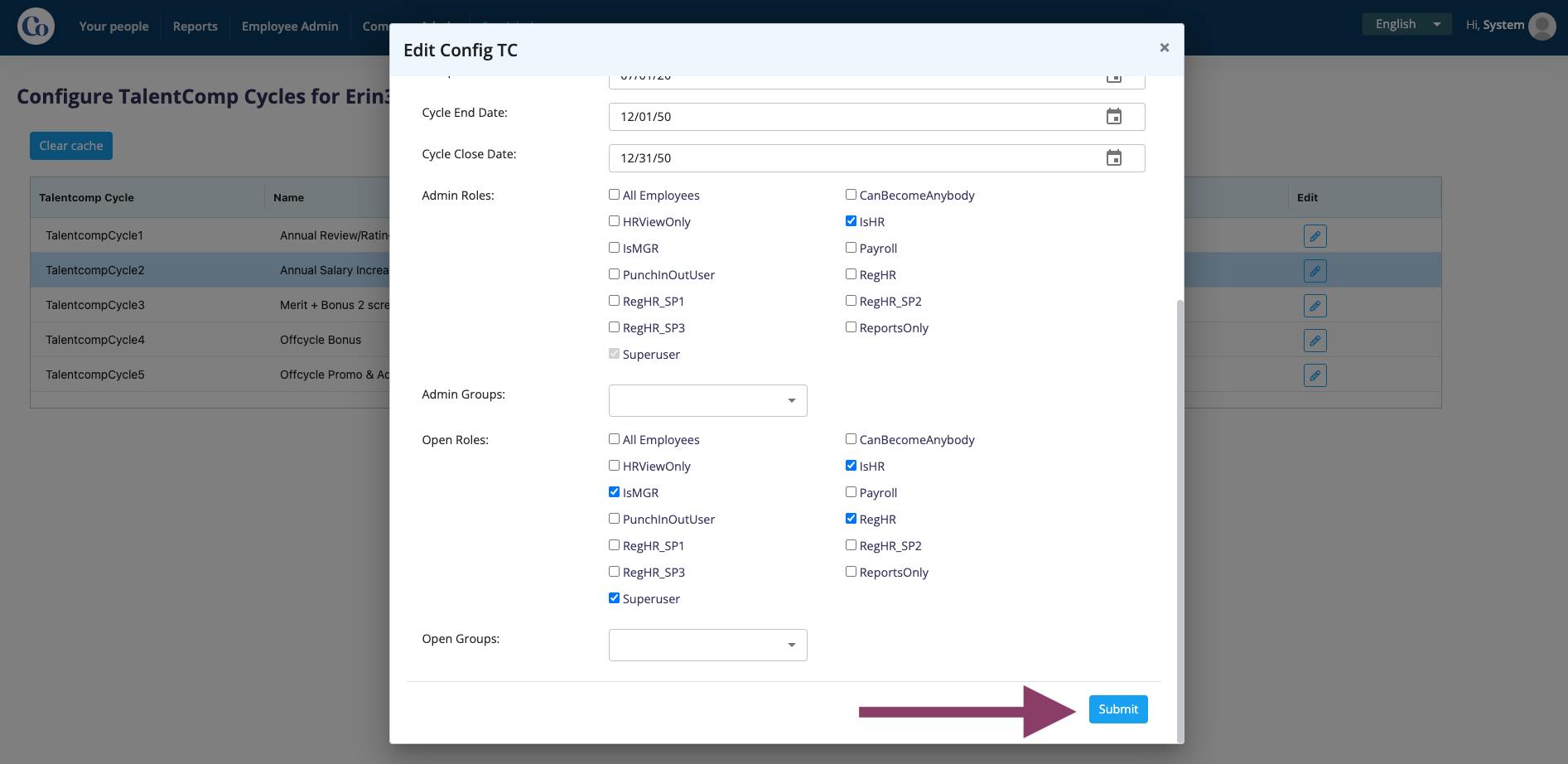This screenshot has width=1568, height=764.
Task: Submit the config changes
Action: click(1118, 709)
